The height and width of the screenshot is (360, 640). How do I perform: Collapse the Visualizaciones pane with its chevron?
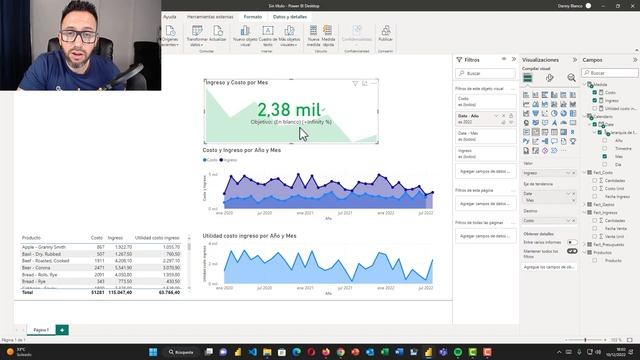click(575, 60)
